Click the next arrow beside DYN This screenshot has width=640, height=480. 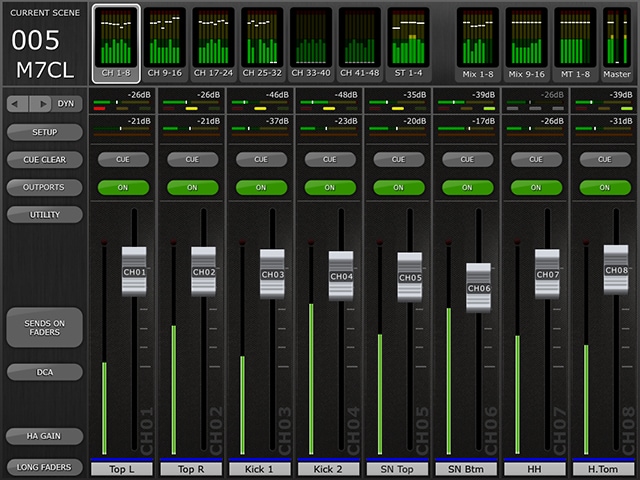point(42,103)
